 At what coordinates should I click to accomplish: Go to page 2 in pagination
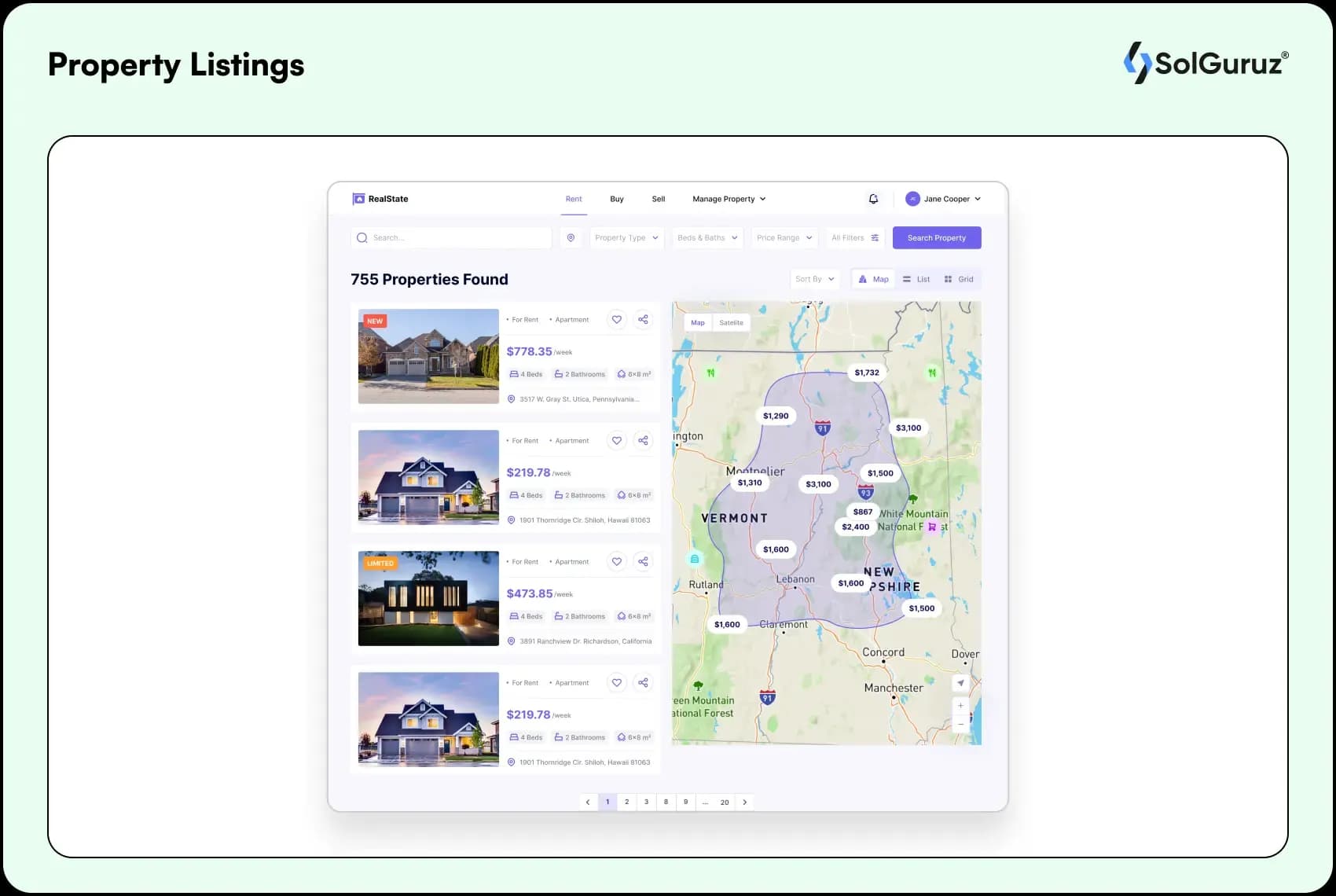point(626,802)
